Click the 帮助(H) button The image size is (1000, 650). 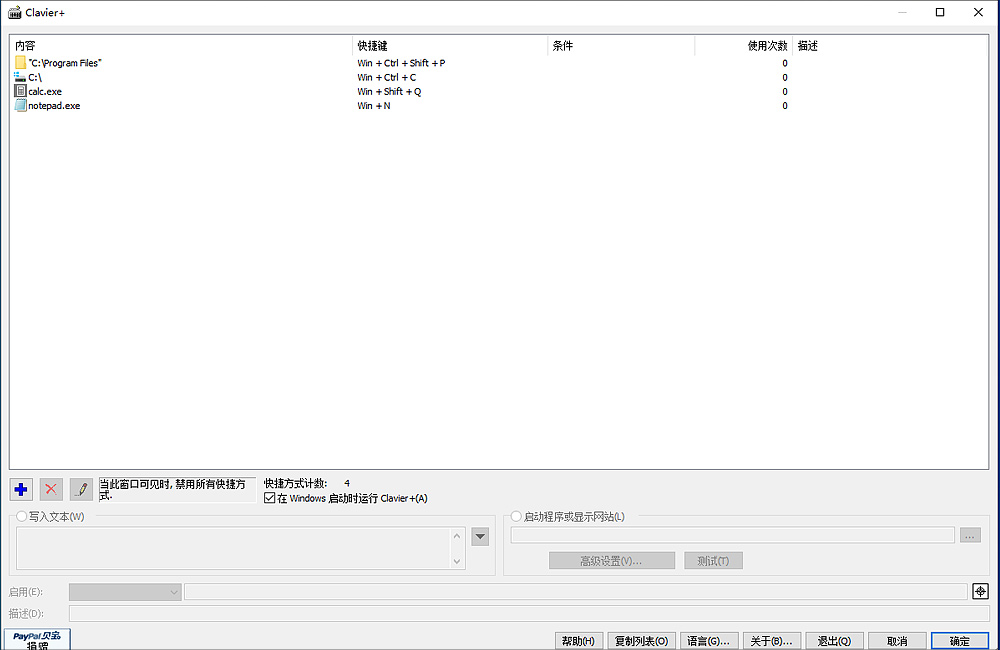tap(578, 641)
